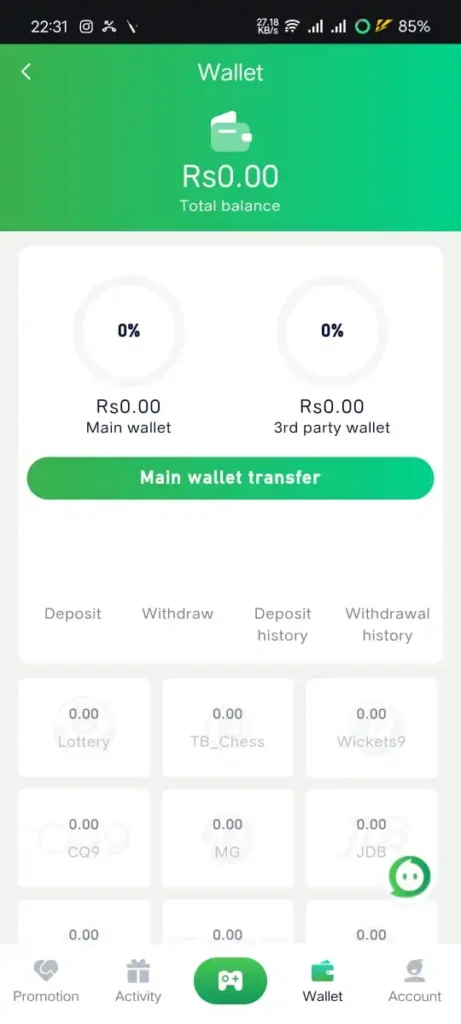Select the Main wallet 0% progress ring
The height and width of the screenshot is (1024, 461).
pos(129,330)
